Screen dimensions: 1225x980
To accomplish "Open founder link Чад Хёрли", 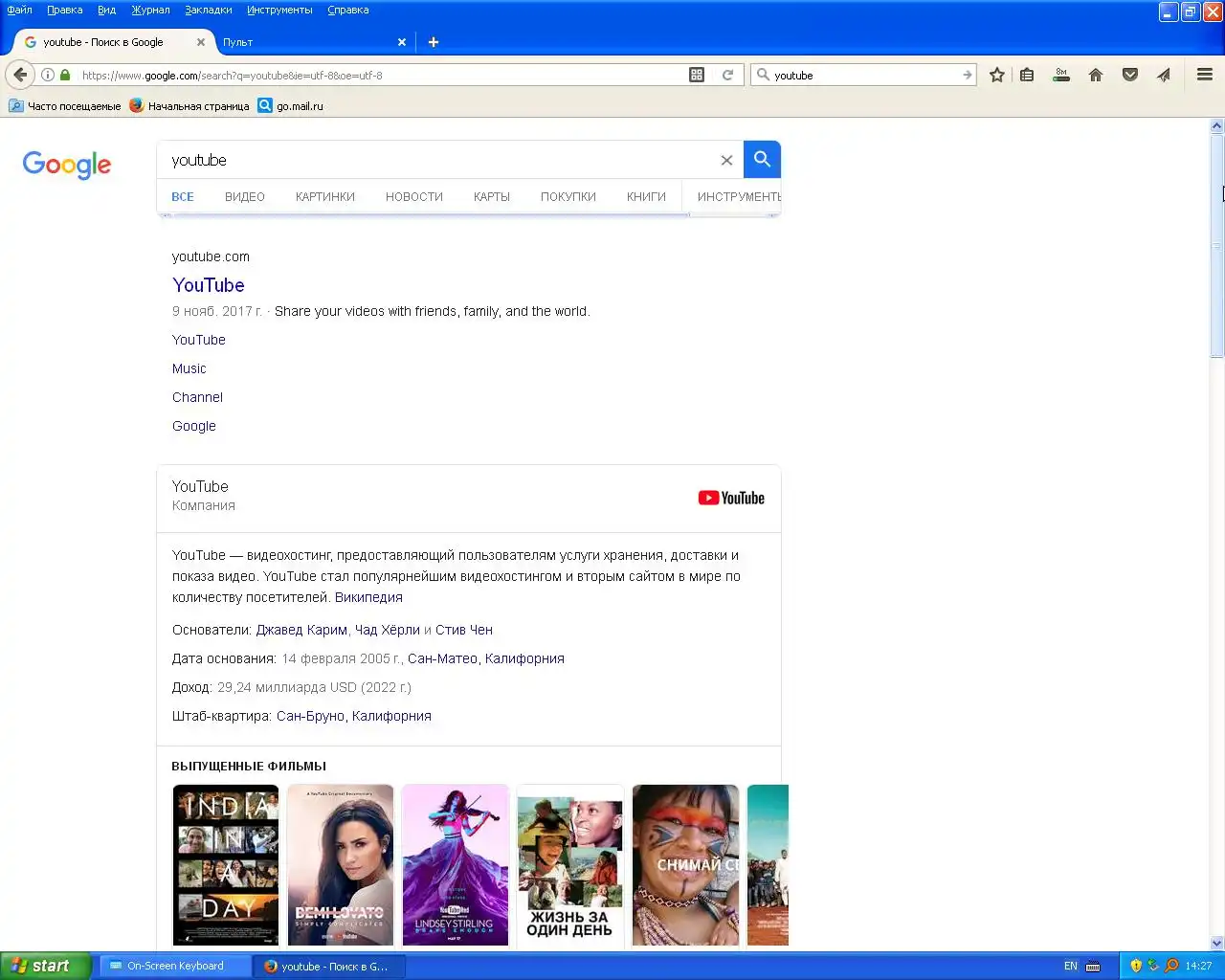I will click(x=388, y=630).
